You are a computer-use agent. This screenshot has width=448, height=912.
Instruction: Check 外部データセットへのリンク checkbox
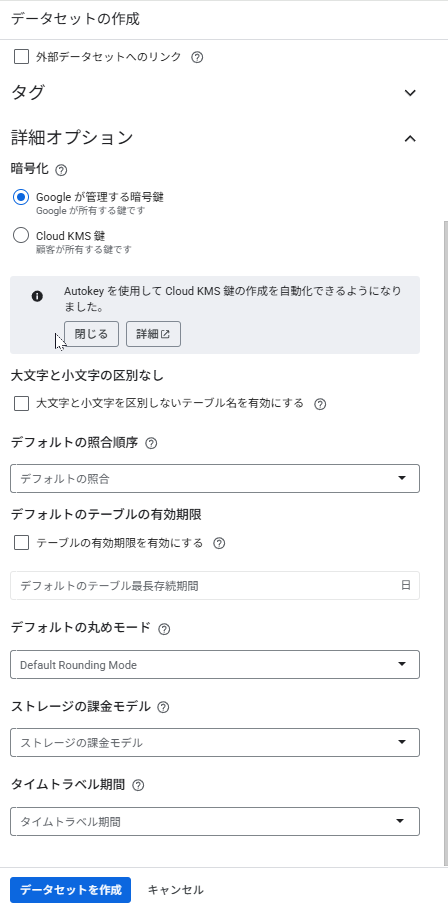coord(22,57)
